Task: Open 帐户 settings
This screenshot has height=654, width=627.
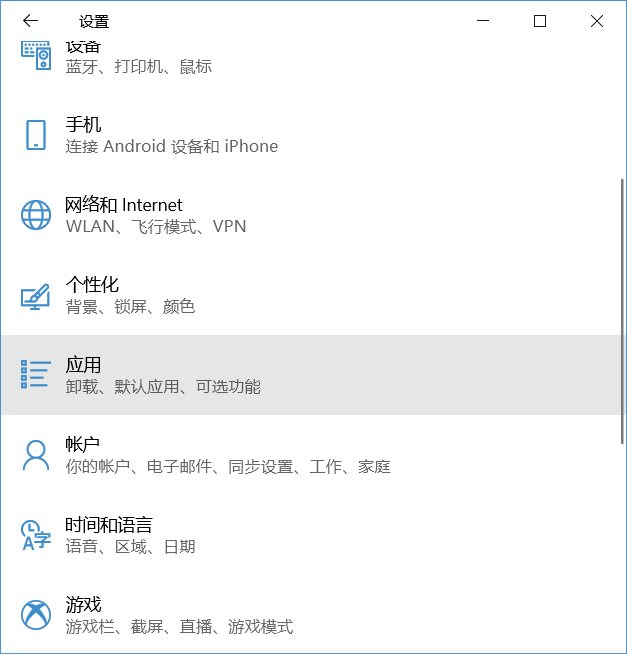Action: [x=311, y=455]
